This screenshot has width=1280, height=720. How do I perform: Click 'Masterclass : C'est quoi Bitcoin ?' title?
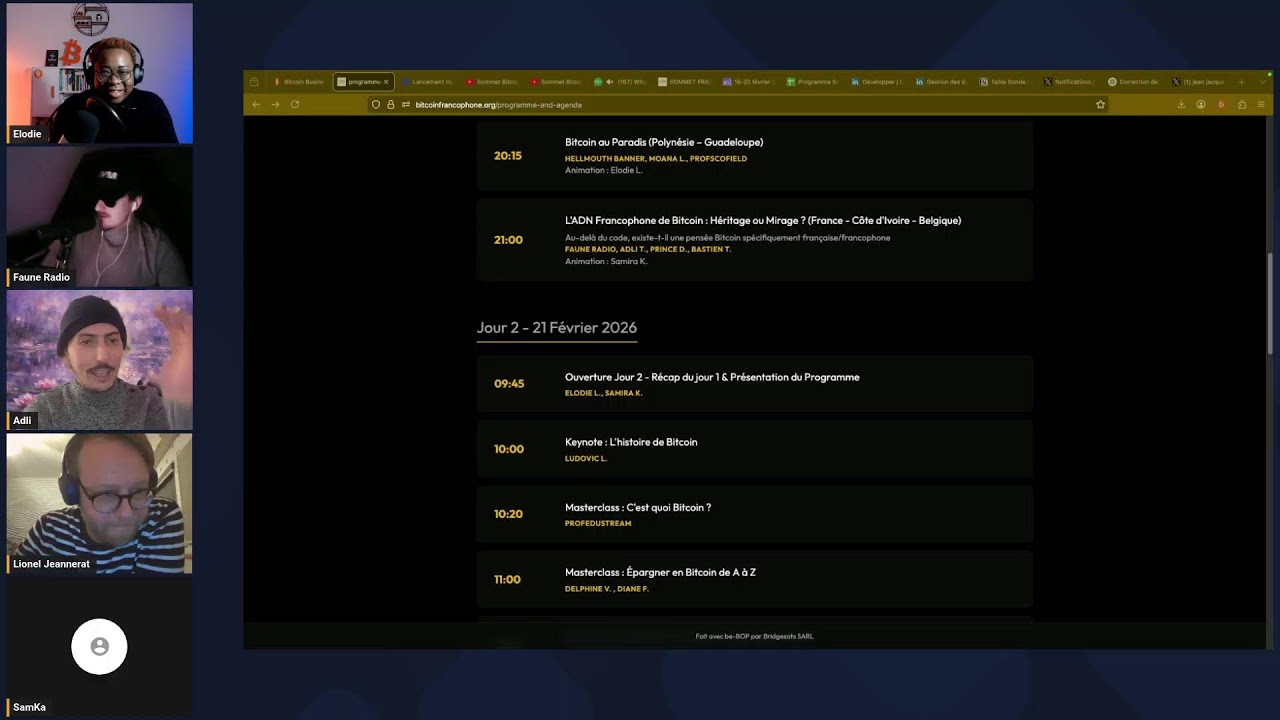click(x=638, y=507)
